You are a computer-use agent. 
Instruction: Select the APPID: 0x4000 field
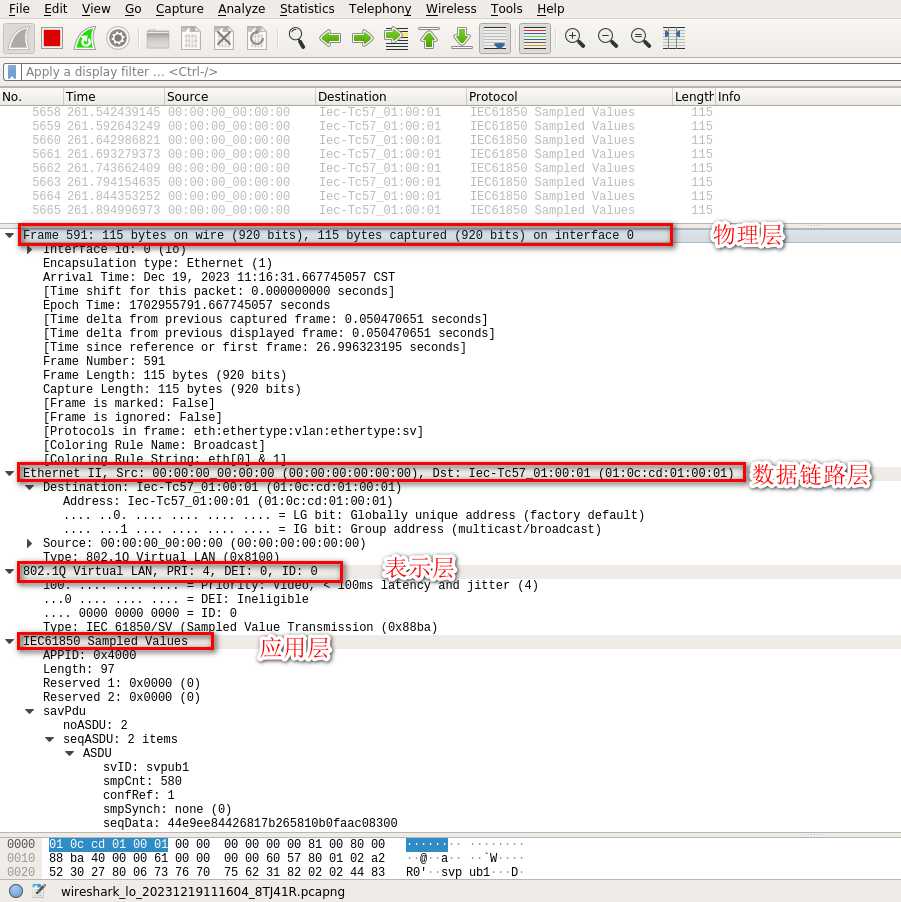coord(90,655)
